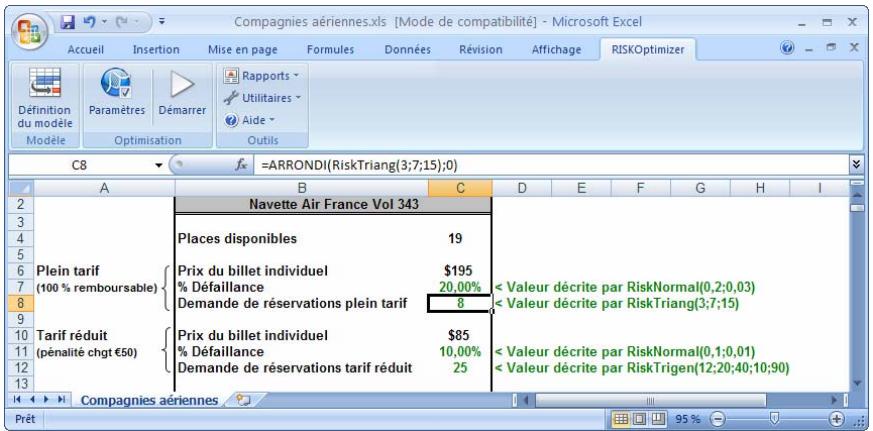Select the Compagnies aériennes sheet tab
873x431 pixels.
pos(149,400)
